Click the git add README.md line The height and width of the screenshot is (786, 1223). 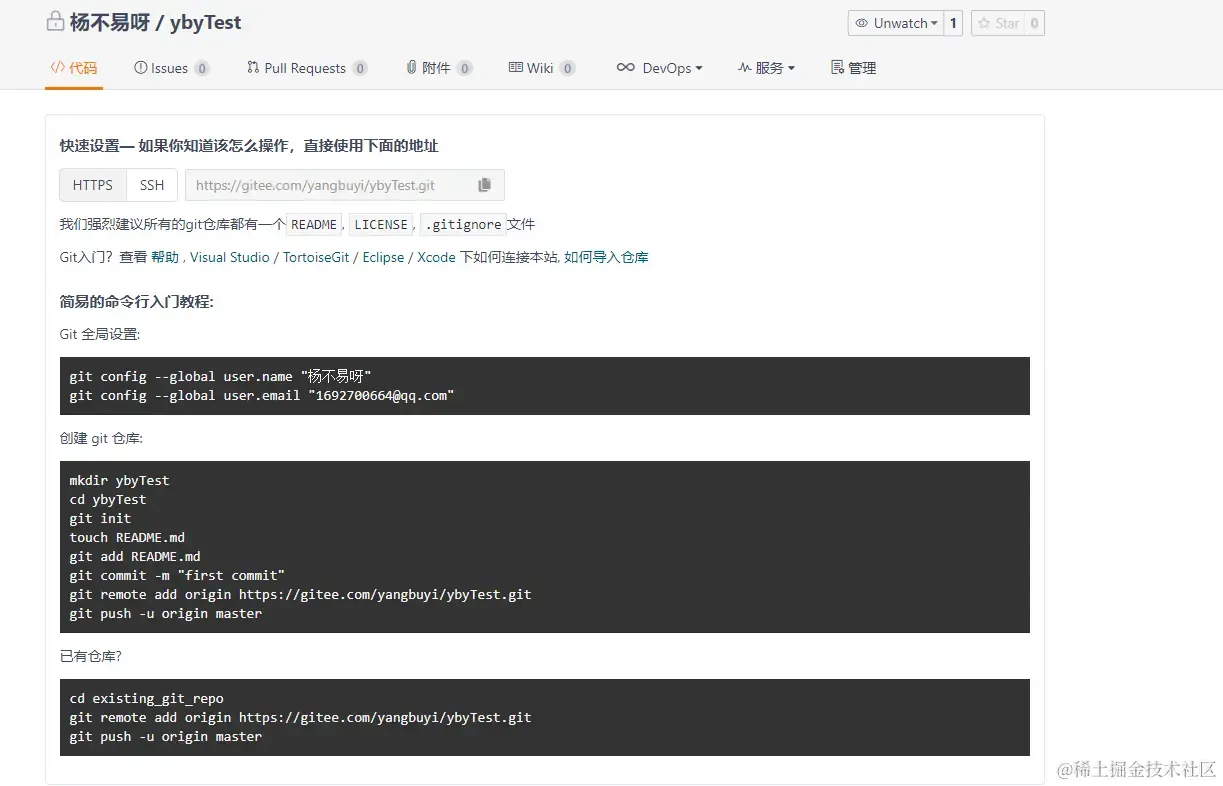[135, 556]
